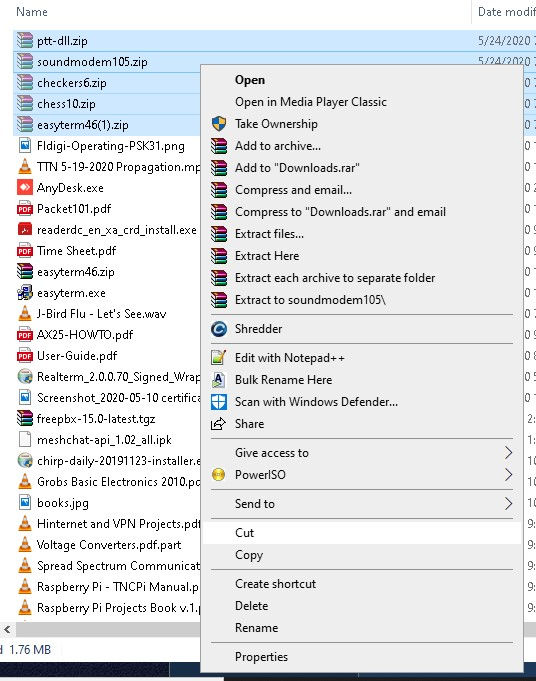Screen dimensions: 536x681
Task: Select Open in Media Player Classic
Action: click(362, 102)
